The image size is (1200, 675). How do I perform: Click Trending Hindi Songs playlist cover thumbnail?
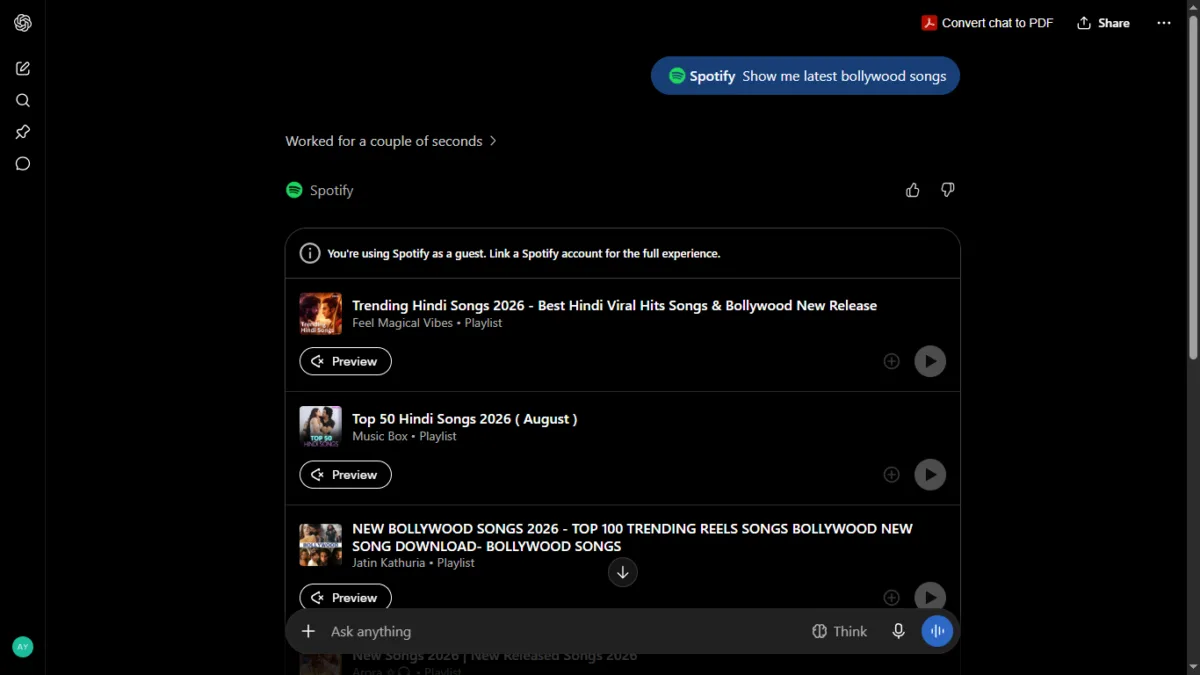[x=321, y=314]
